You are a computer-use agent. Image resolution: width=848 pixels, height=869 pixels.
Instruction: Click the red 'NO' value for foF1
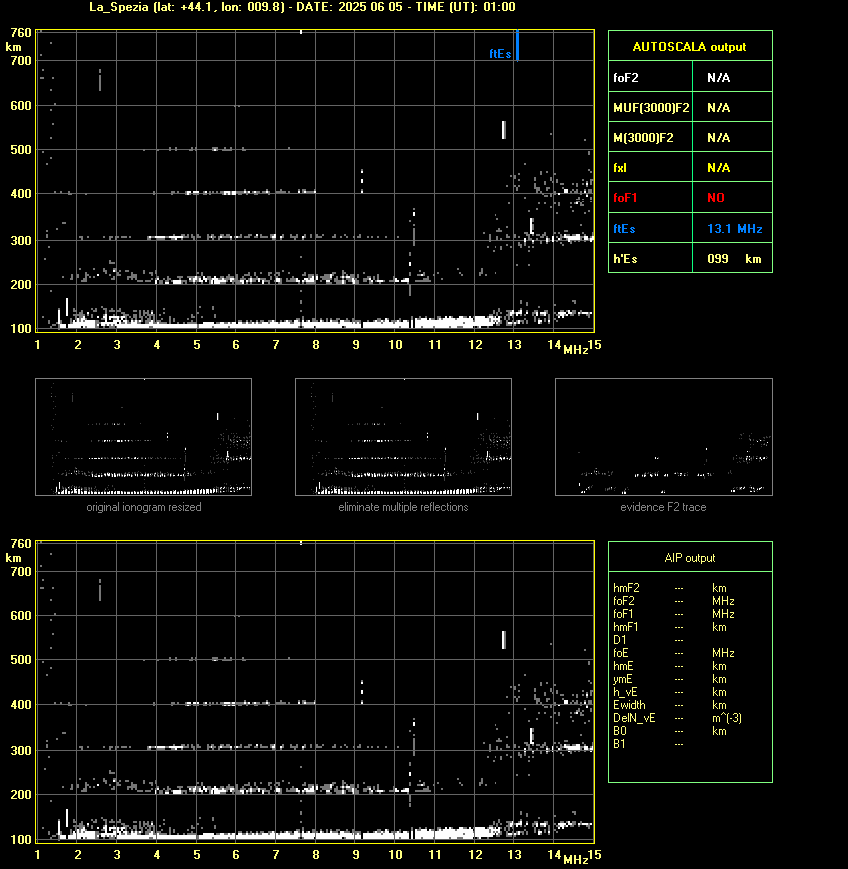click(716, 197)
